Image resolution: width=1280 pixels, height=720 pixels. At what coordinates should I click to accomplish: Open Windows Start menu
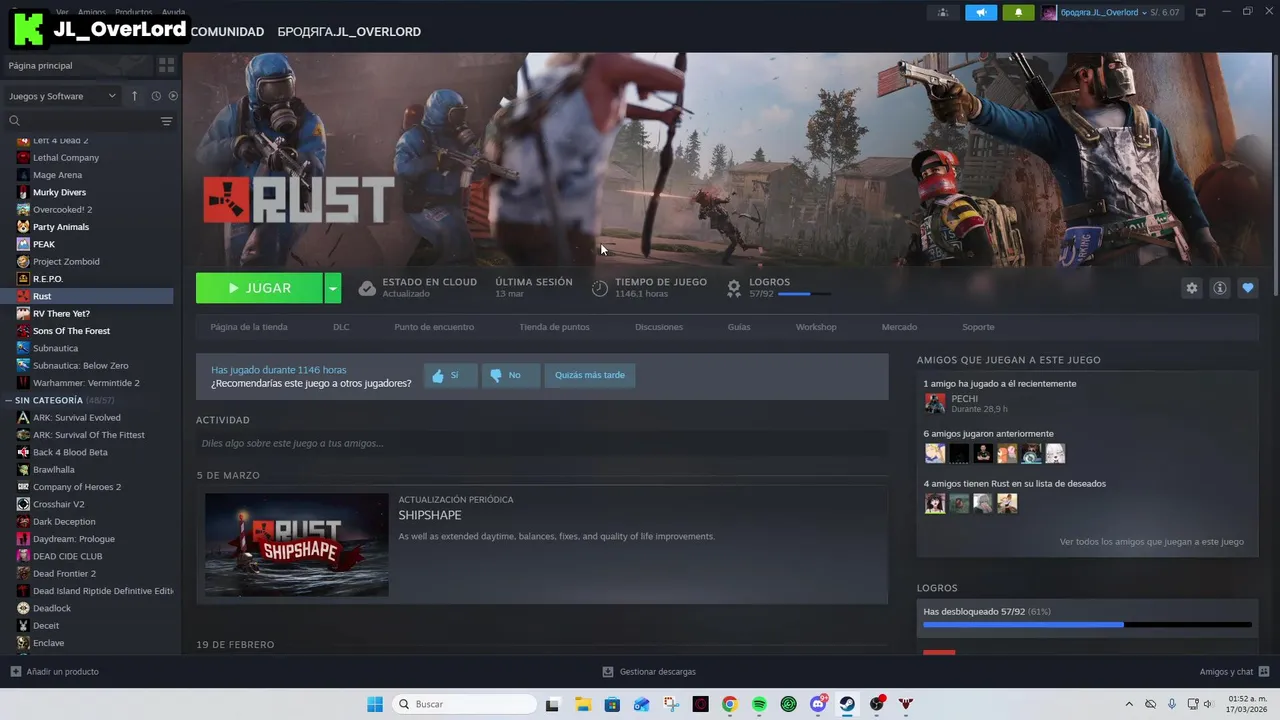coord(375,704)
